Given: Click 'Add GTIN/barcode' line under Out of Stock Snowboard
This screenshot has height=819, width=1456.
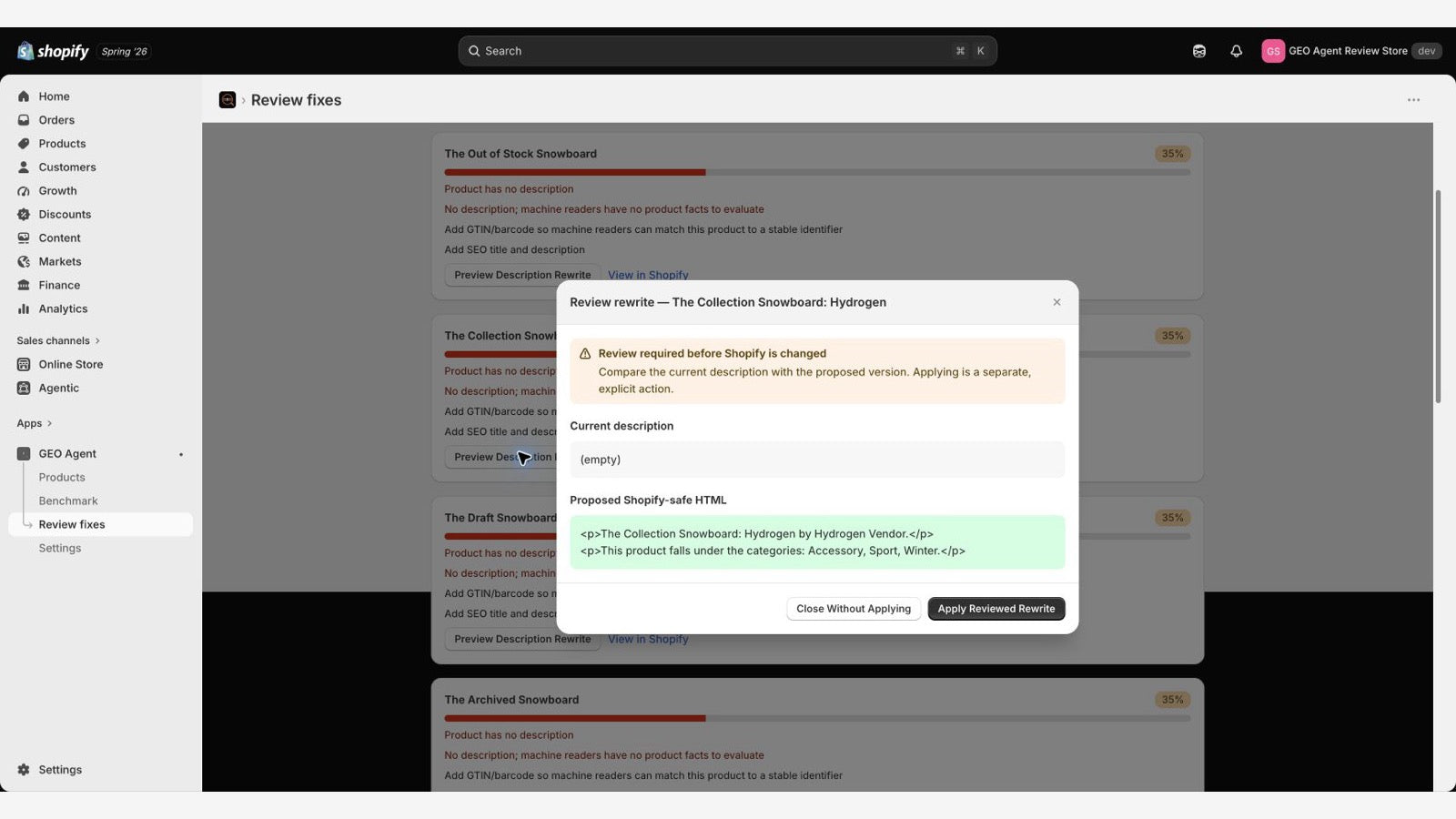Looking at the screenshot, I should [643, 229].
